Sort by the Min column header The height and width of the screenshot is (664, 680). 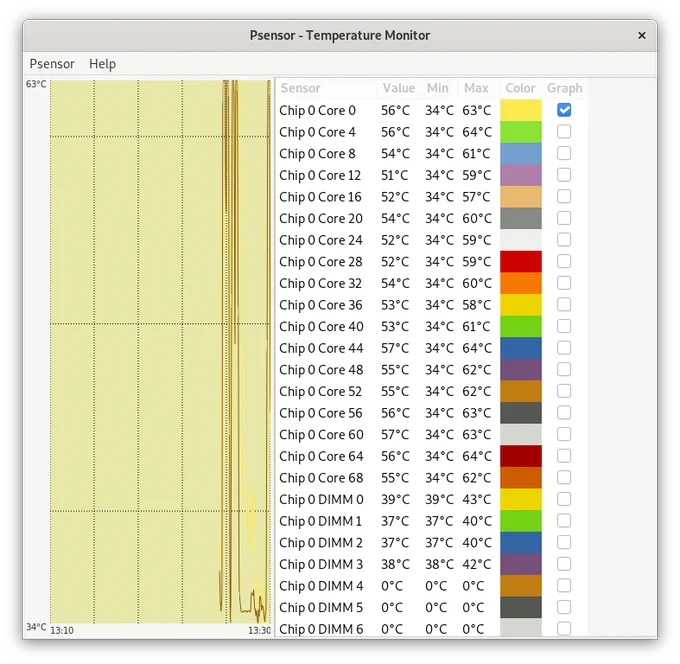coord(438,88)
